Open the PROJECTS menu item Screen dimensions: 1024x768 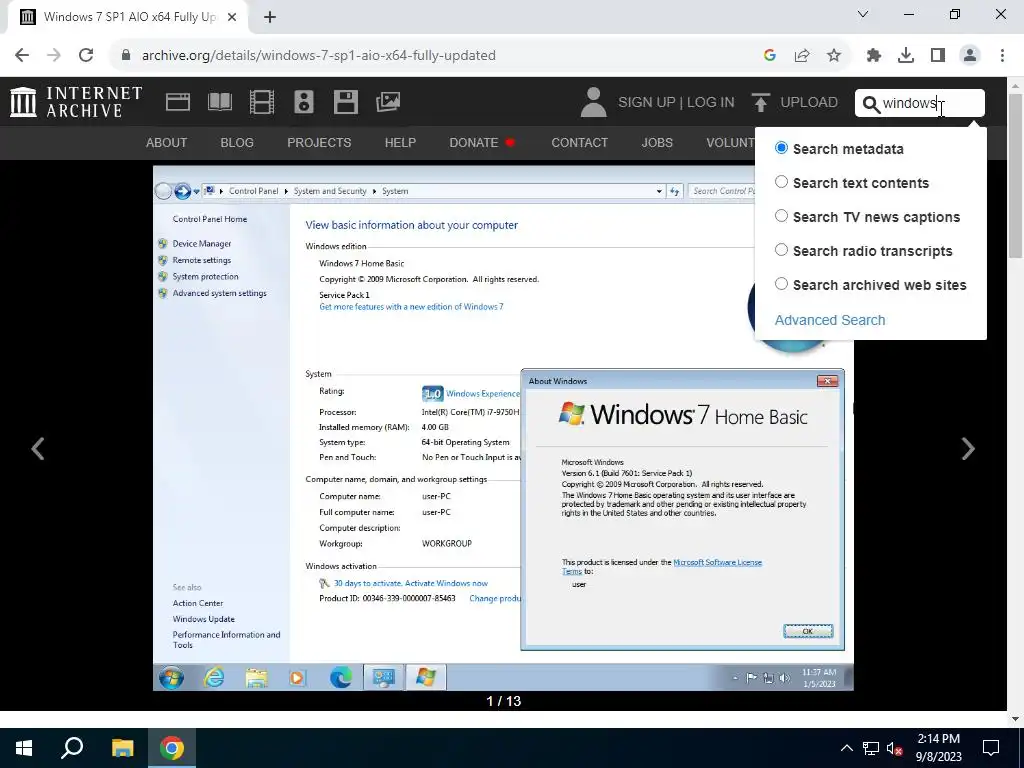(319, 142)
